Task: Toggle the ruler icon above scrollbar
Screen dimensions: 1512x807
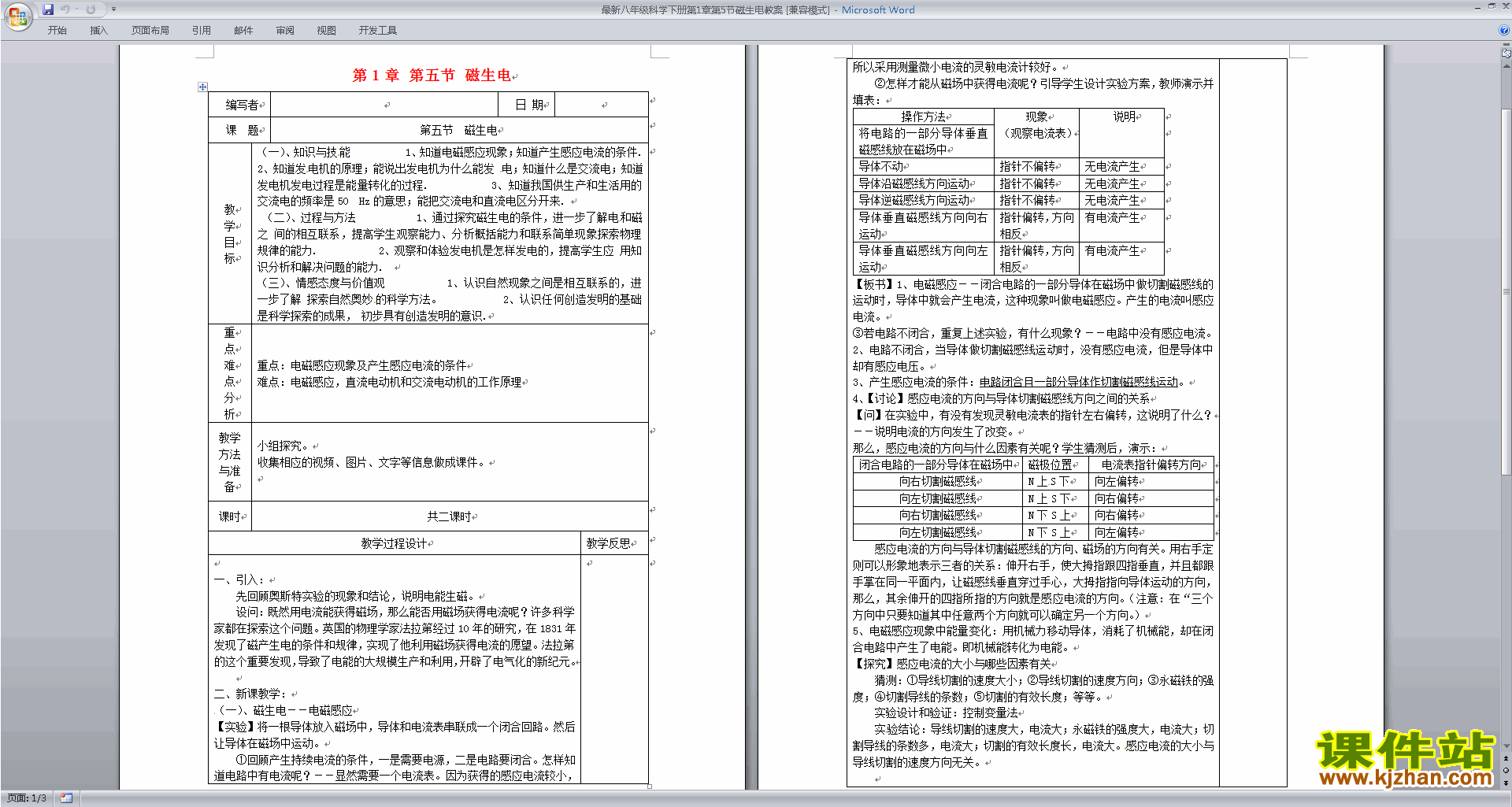Action: (1506, 54)
